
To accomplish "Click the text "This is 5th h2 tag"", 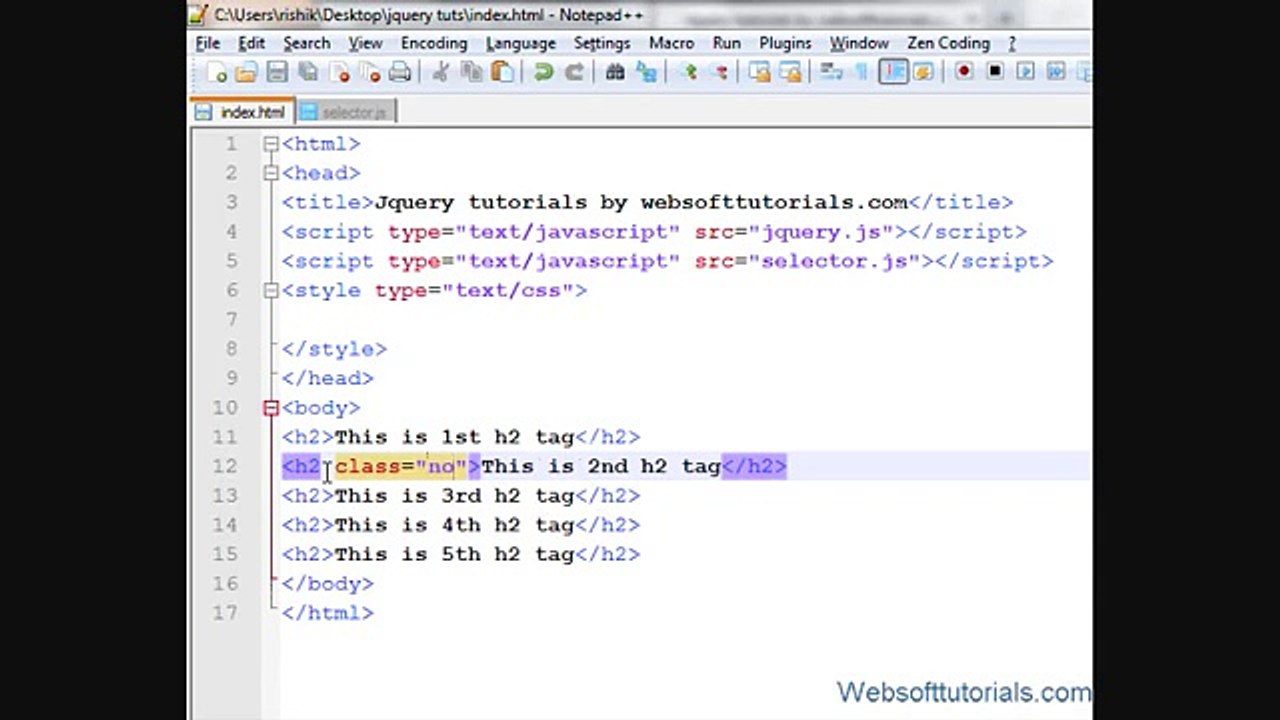I will (454, 554).
